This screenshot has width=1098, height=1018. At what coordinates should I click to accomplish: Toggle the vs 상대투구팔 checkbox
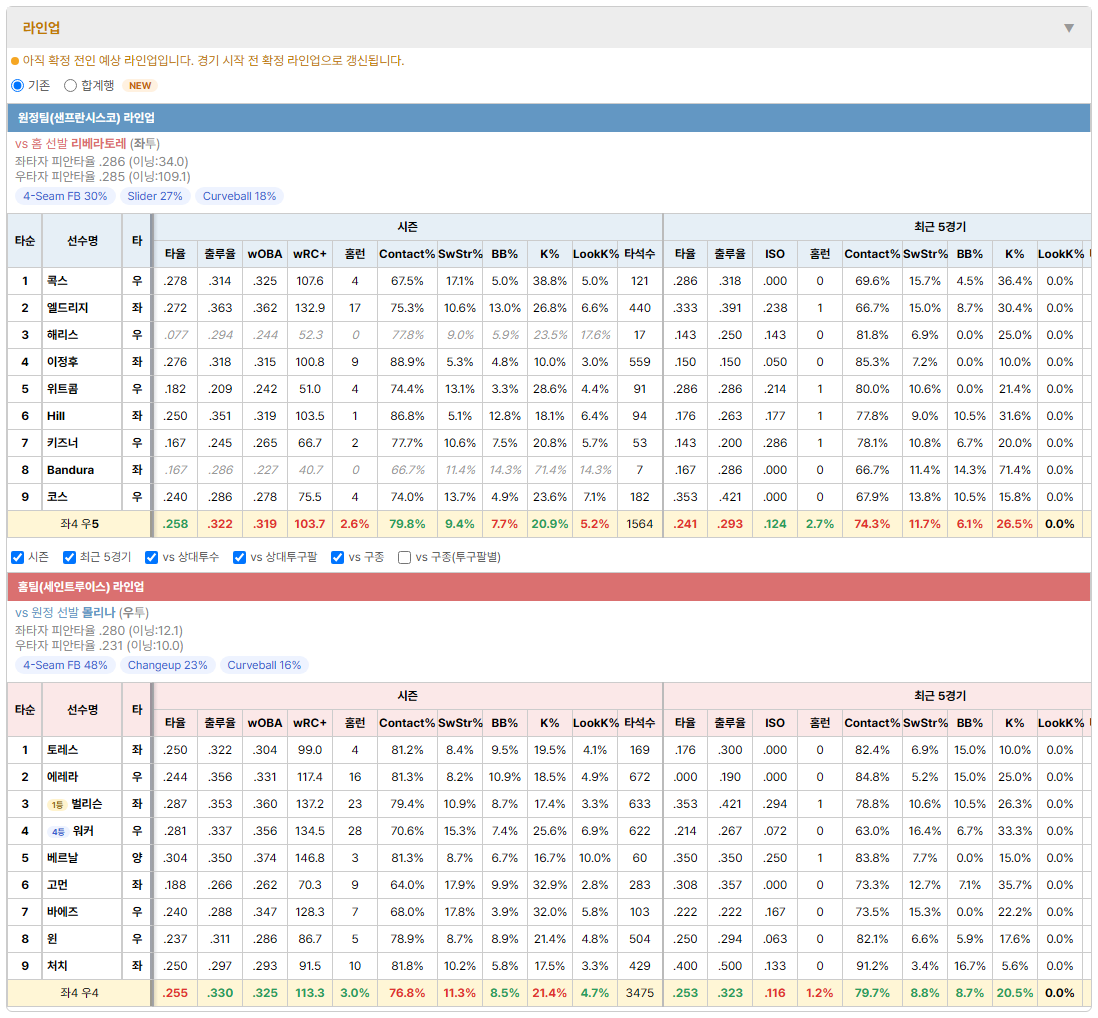point(239,557)
